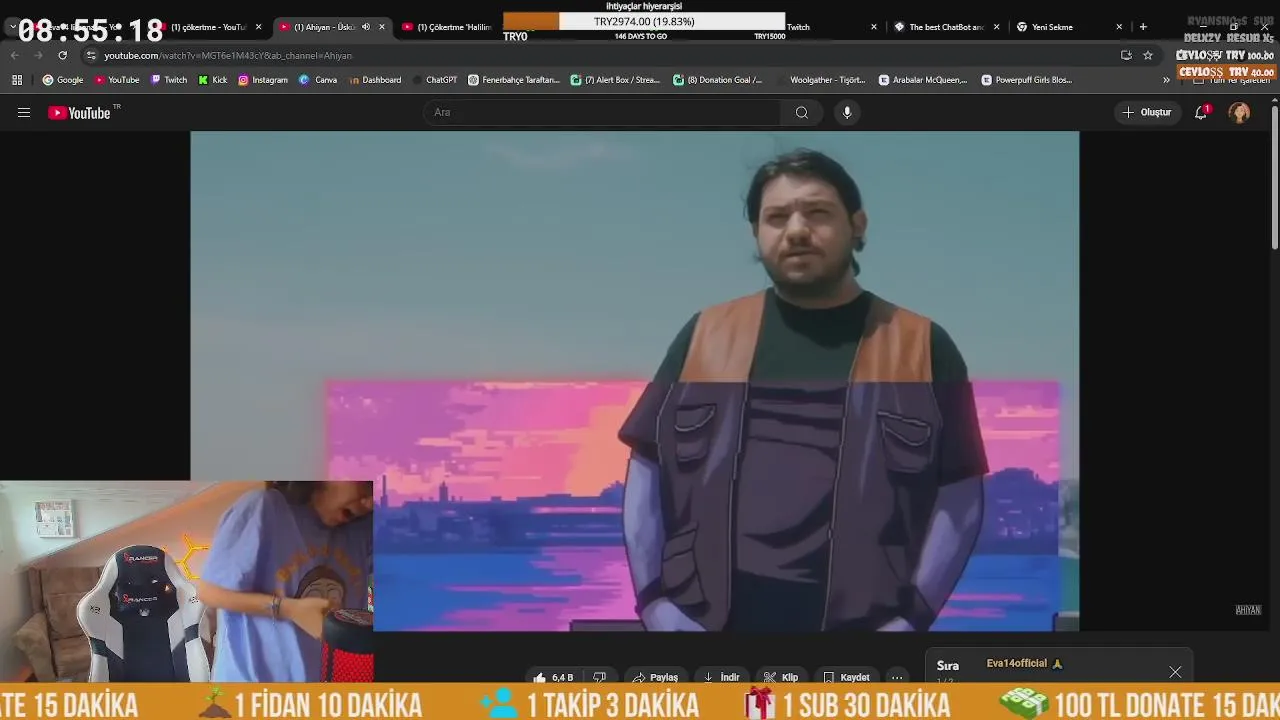Open the Powerpuff Girls Blossom bookmark

tap(1027, 80)
